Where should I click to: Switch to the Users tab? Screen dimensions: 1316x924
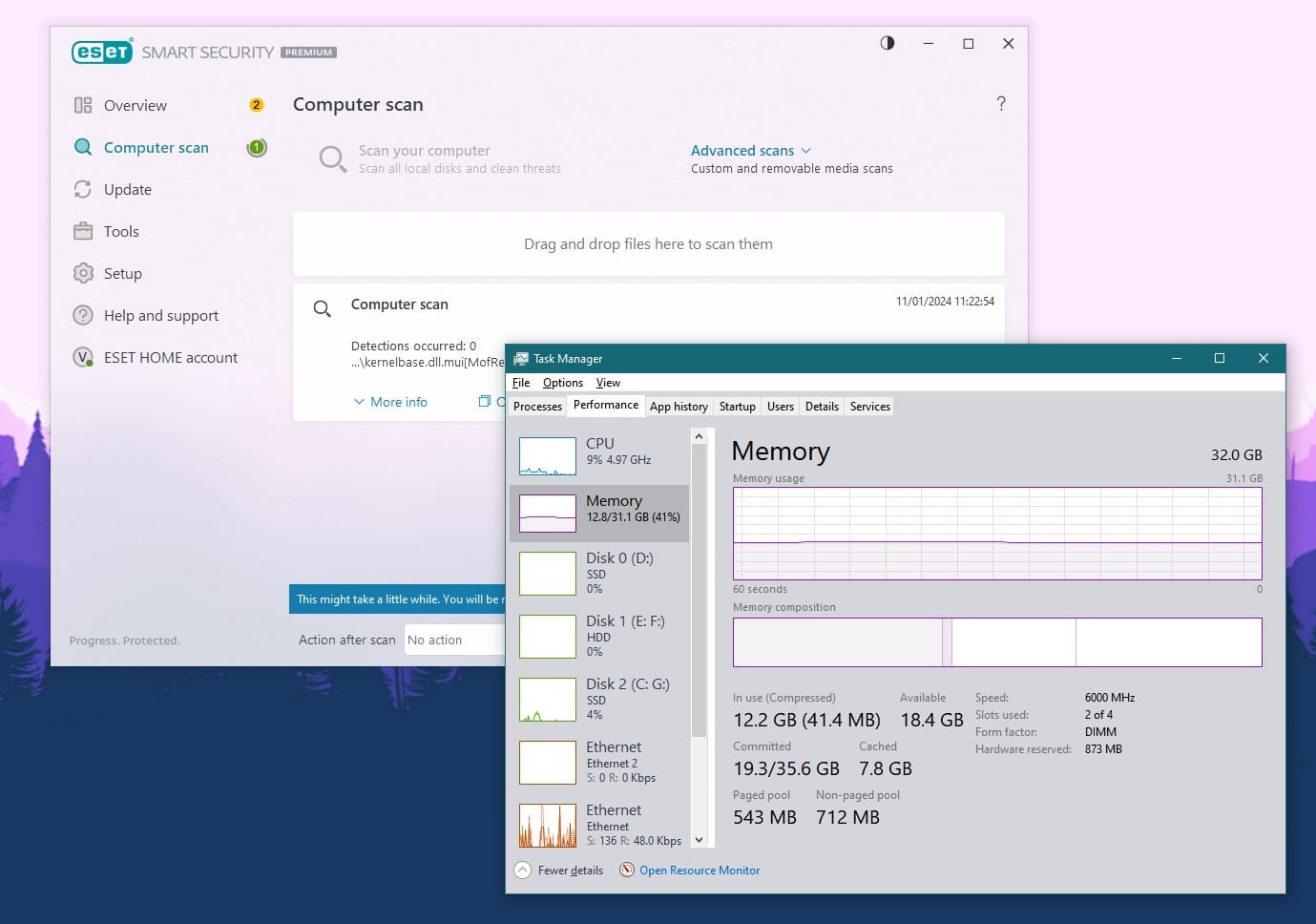pyautogui.click(x=781, y=407)
